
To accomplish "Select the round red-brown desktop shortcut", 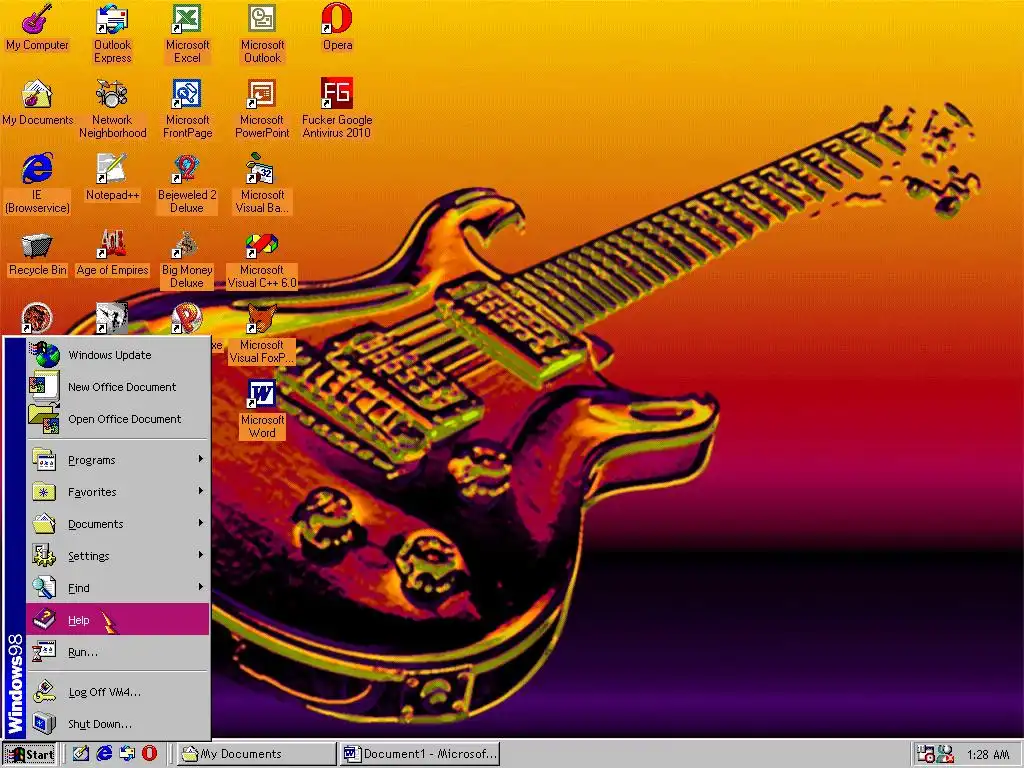I will [x=37, y=319].
